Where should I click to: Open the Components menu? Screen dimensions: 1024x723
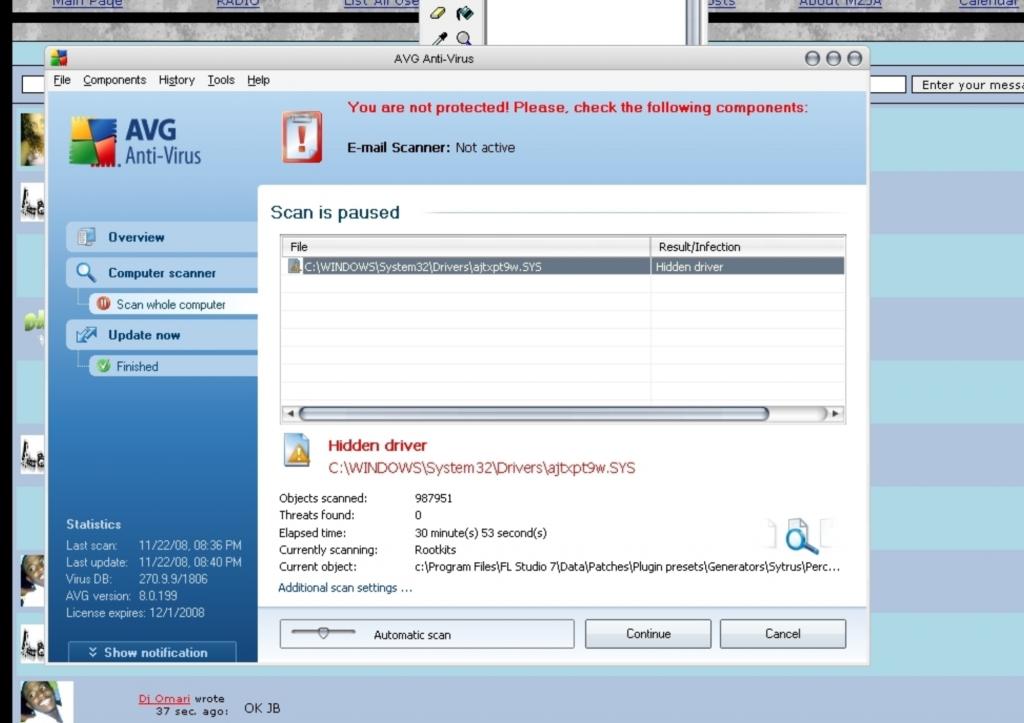(x=114, y=80)
